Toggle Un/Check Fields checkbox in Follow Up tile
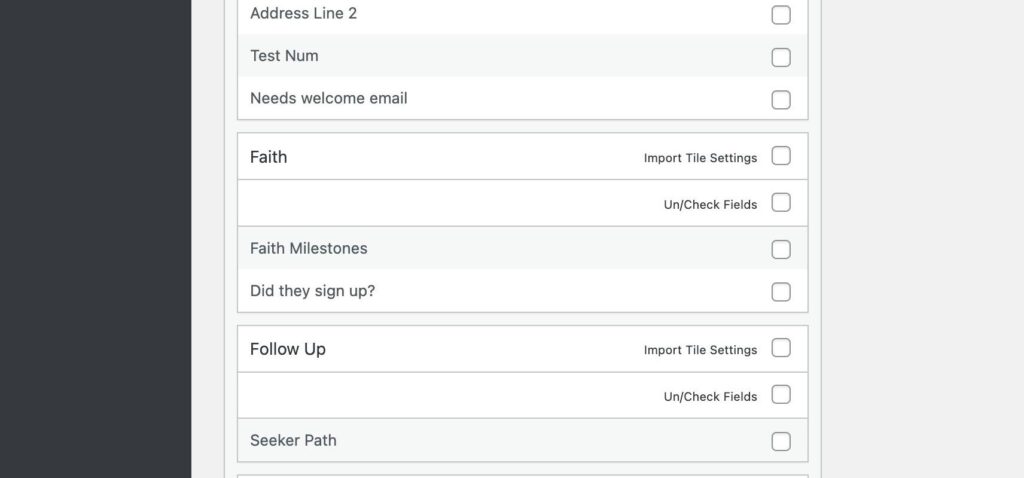The width and height of the screenshot is (1024, 478). [x=781, y=395]
